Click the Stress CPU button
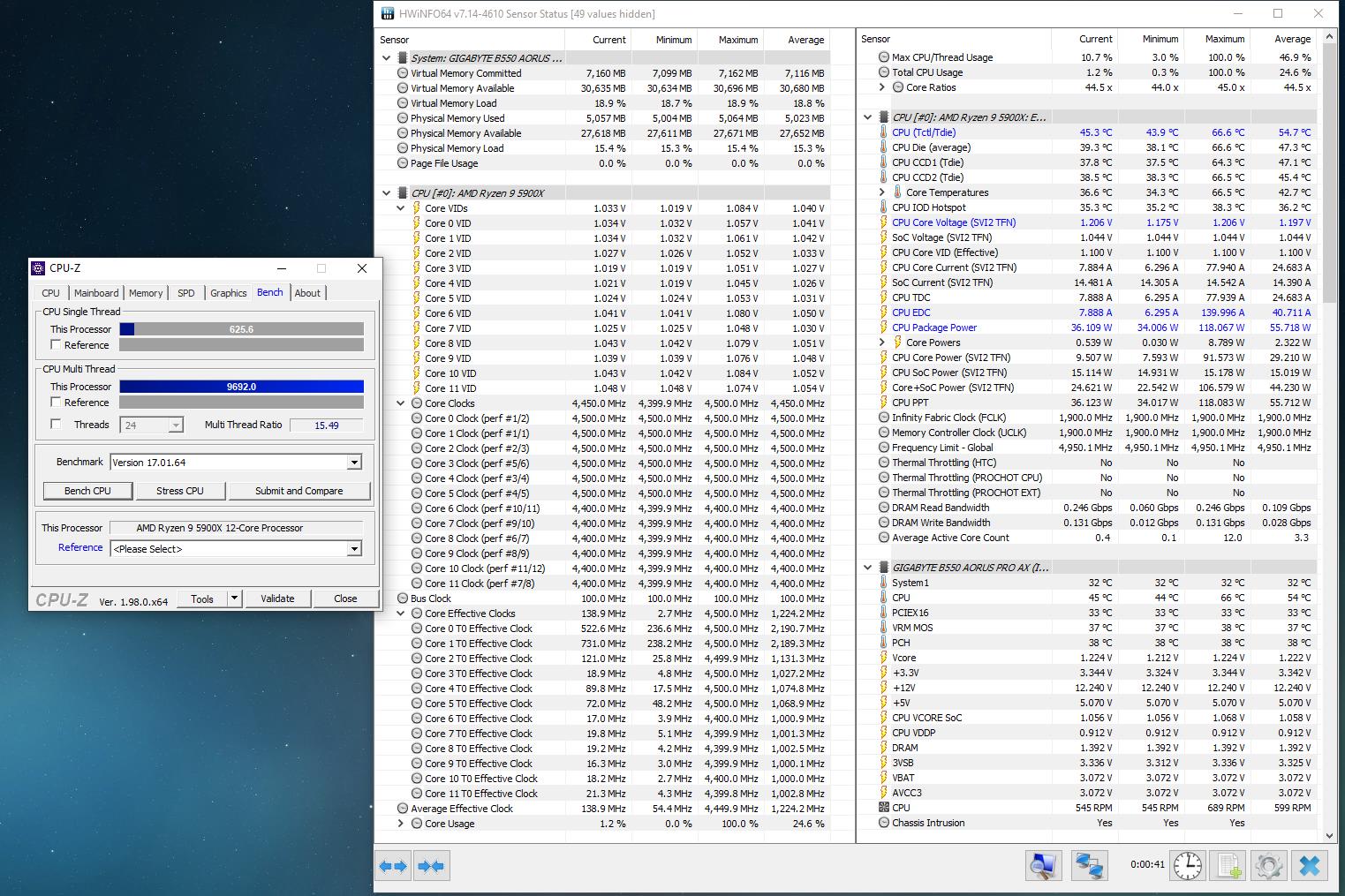 [x=180, y=491]
